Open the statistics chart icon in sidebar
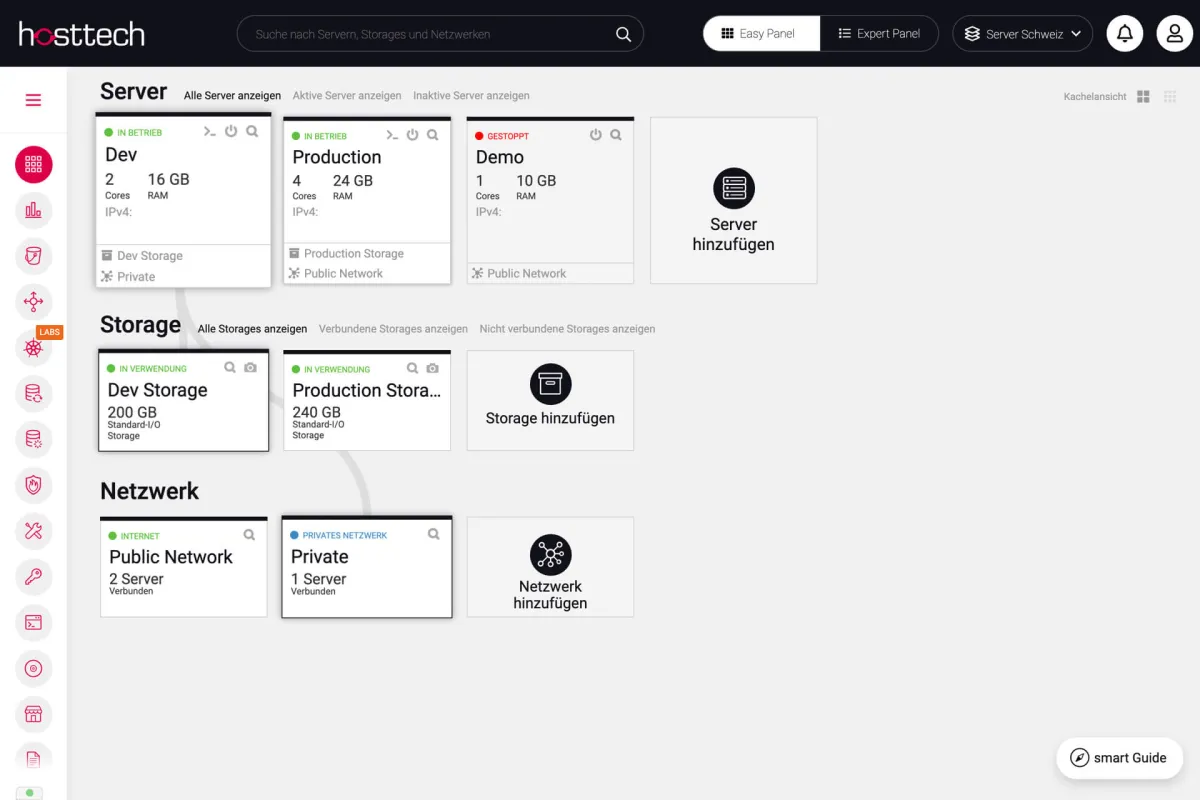This screenshot has height=800, width=1200. 33,210
